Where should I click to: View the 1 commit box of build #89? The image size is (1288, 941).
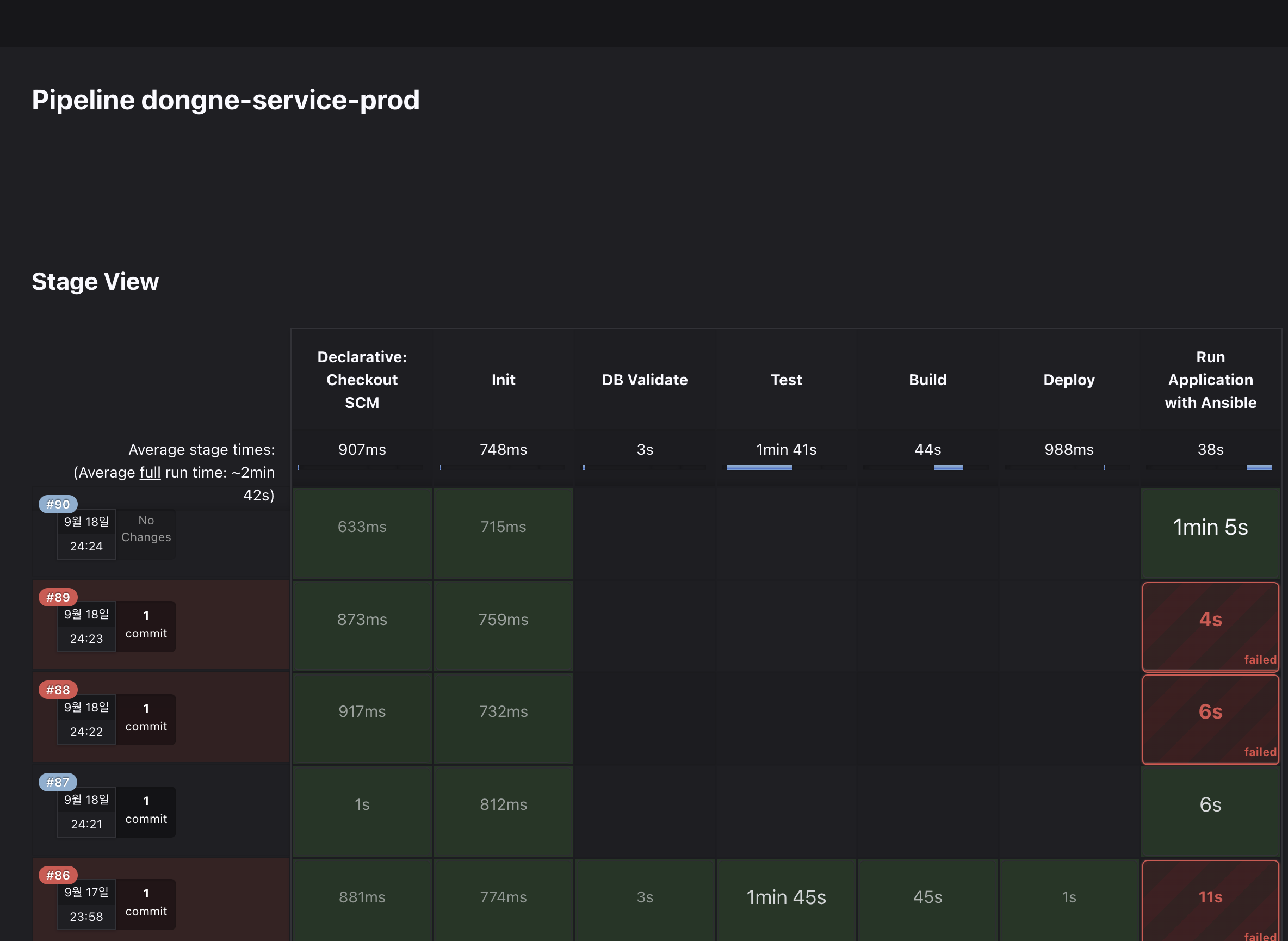pyautogui.click(x=146, y=626)
